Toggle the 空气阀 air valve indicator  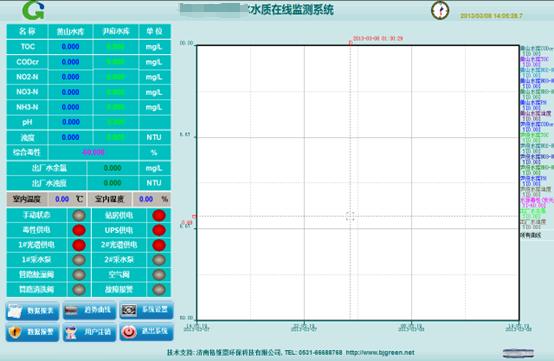(159, 274)
